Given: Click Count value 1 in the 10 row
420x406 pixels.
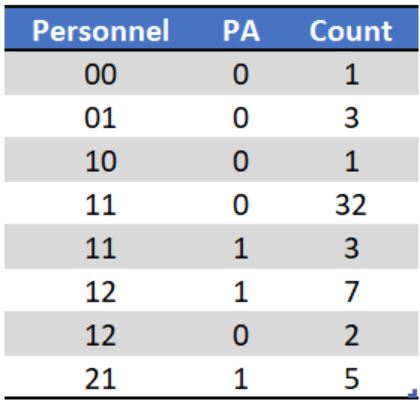Looking at the screenshot, I should [x=352, y=161].
